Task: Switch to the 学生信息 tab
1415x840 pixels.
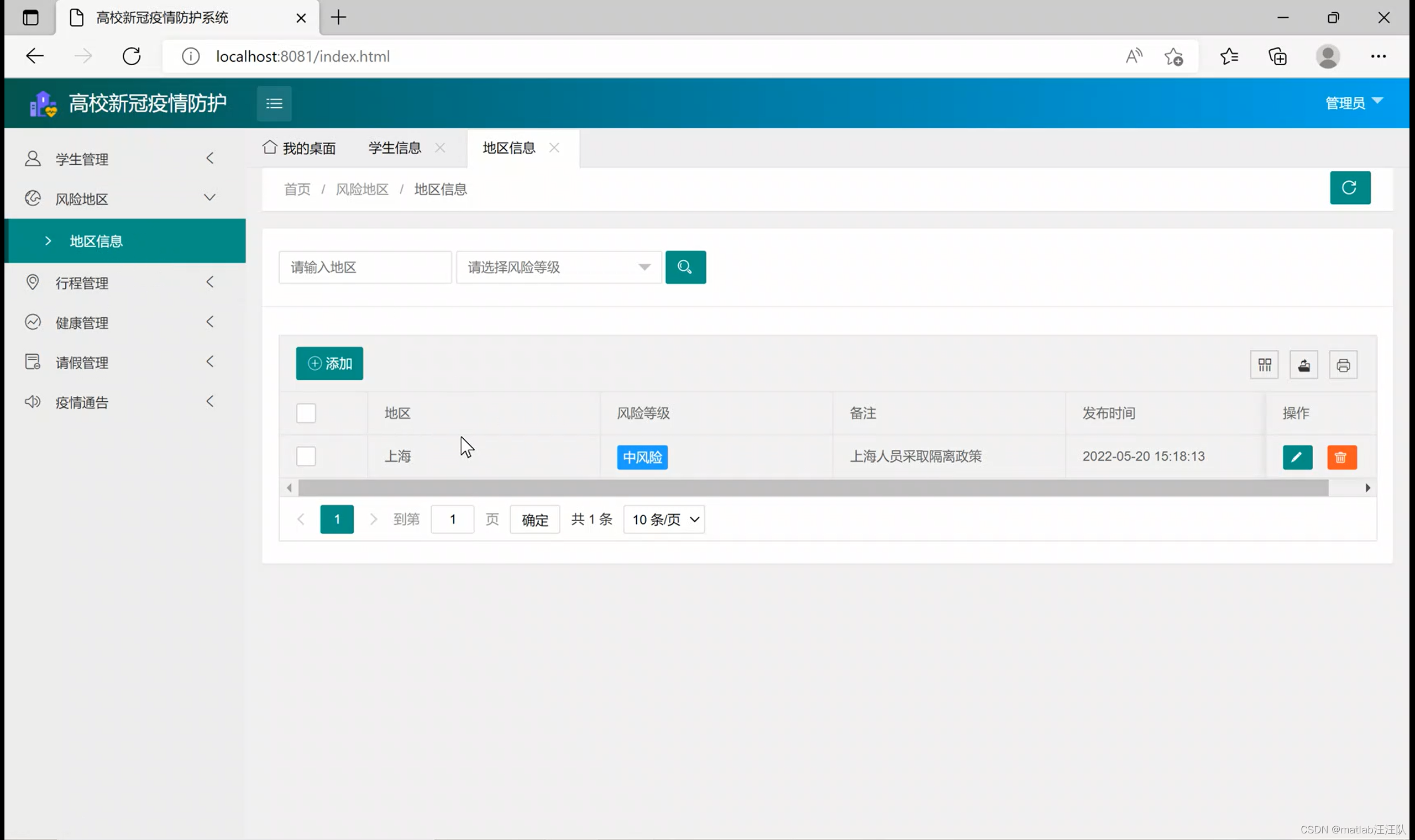Action: (x=395, y=148)
